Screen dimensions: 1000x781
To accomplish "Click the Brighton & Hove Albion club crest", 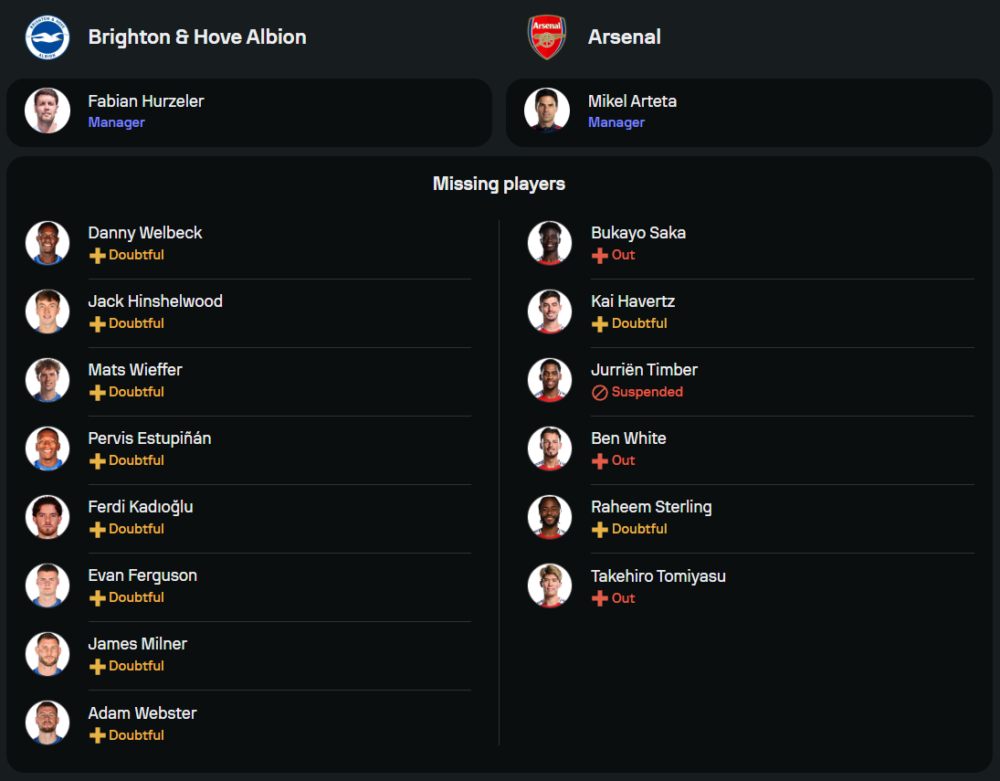I will pyautogui.click(x=47, y=37).
